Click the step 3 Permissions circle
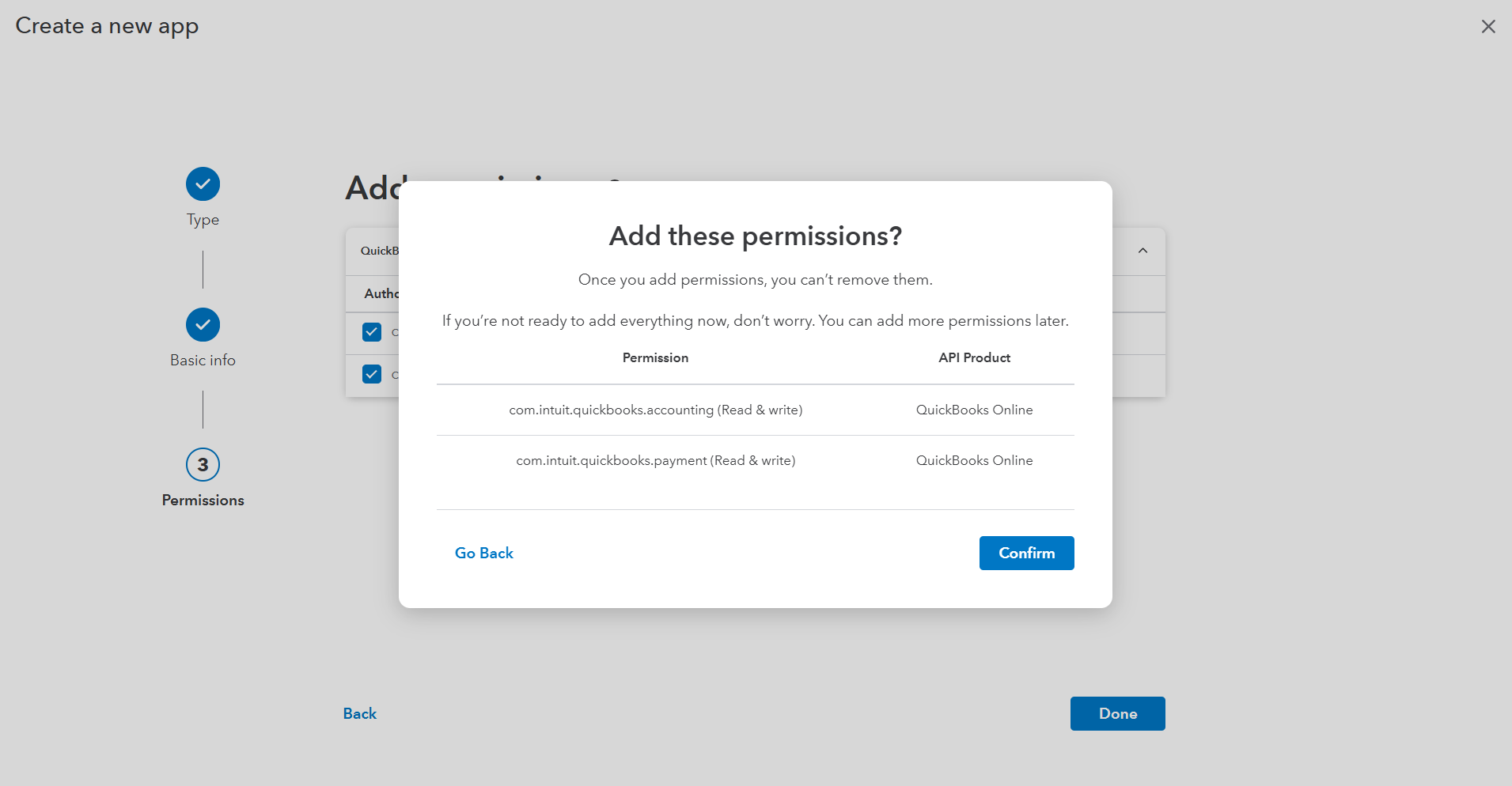Viewport: 1512px width, 786px height. point(203,465)
